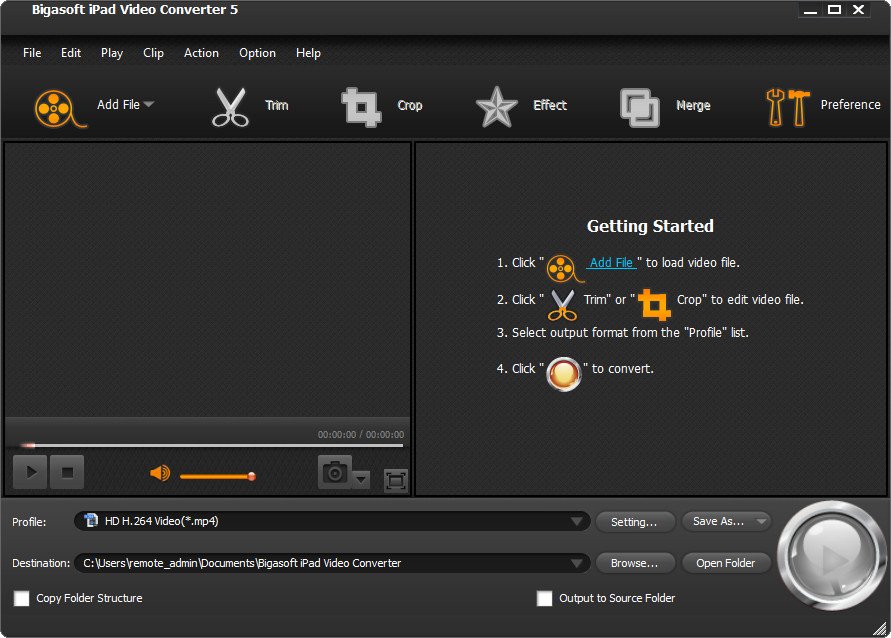Screen dimensions: 891x638
Task: Open the Clip menu
Action: point(153,53)
